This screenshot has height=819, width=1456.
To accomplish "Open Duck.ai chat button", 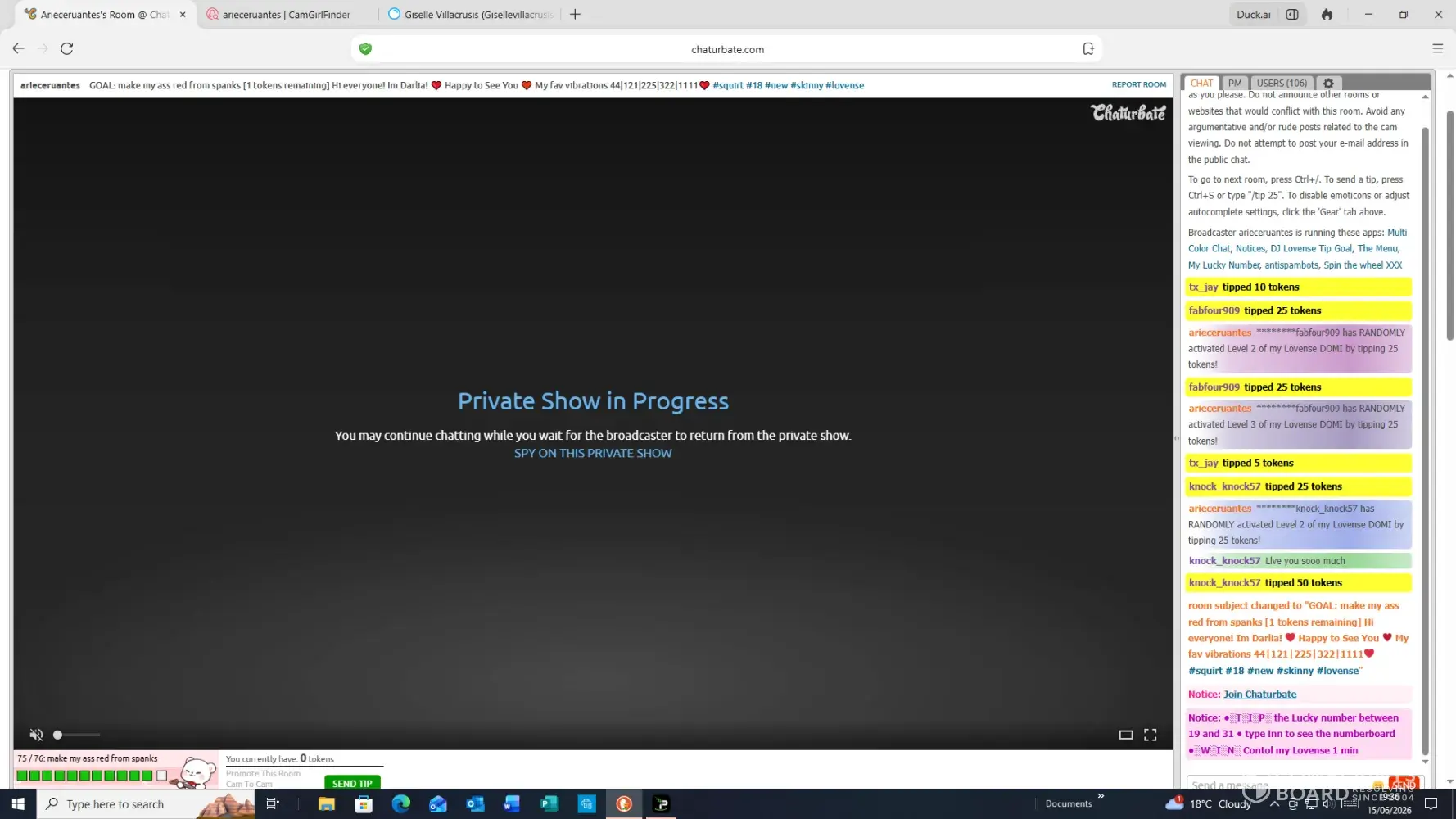I will click(1253, 15).
